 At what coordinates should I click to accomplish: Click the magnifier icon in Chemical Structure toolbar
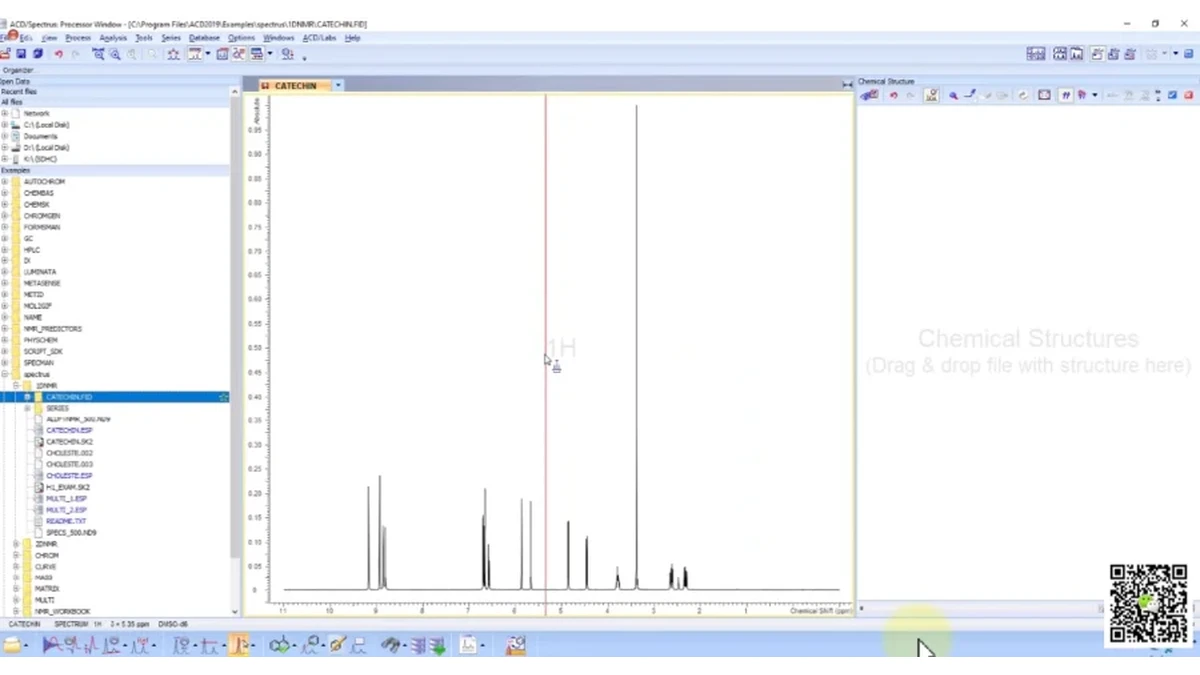[953, 95]
